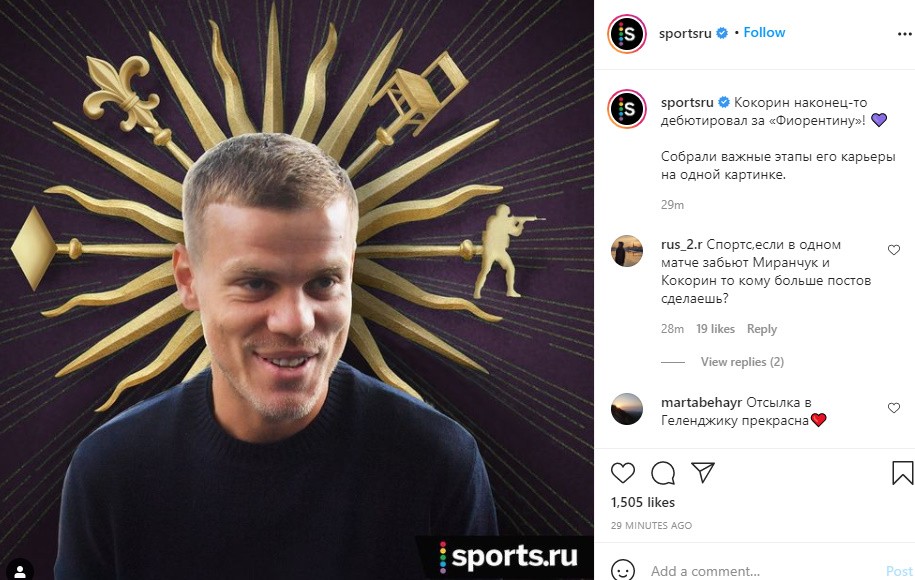The image size is (915, 580).
Task: Open sportsru avatar beside the caption
Action: coord(627,109)
